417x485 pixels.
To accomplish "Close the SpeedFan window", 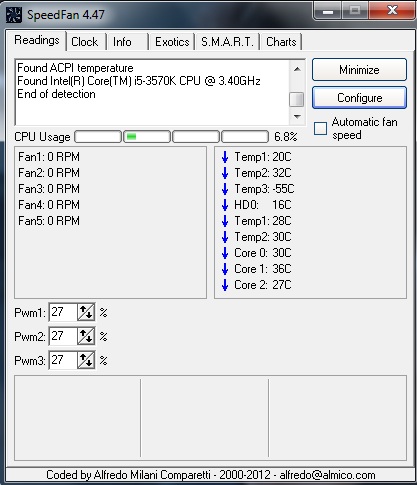I will click(x=392, y=11).
